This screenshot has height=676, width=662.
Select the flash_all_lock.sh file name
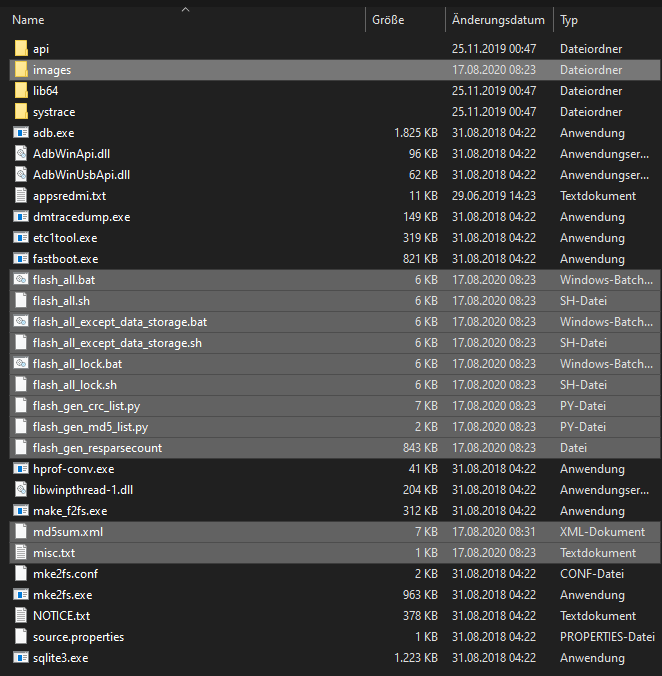pyautogui.click(x=75, y=385)
